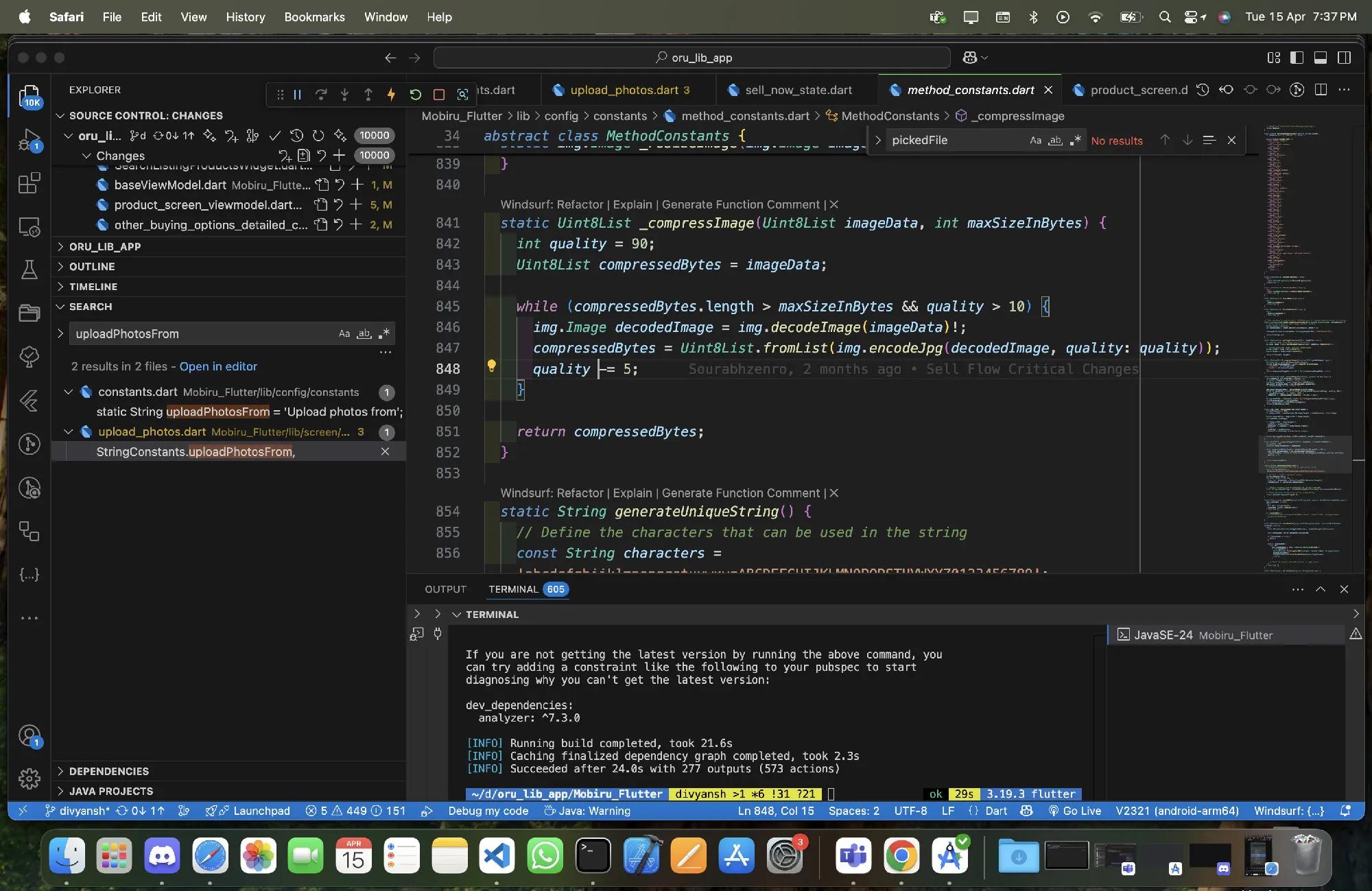Open Manage settings gear in activity bar

pos(29,779)
